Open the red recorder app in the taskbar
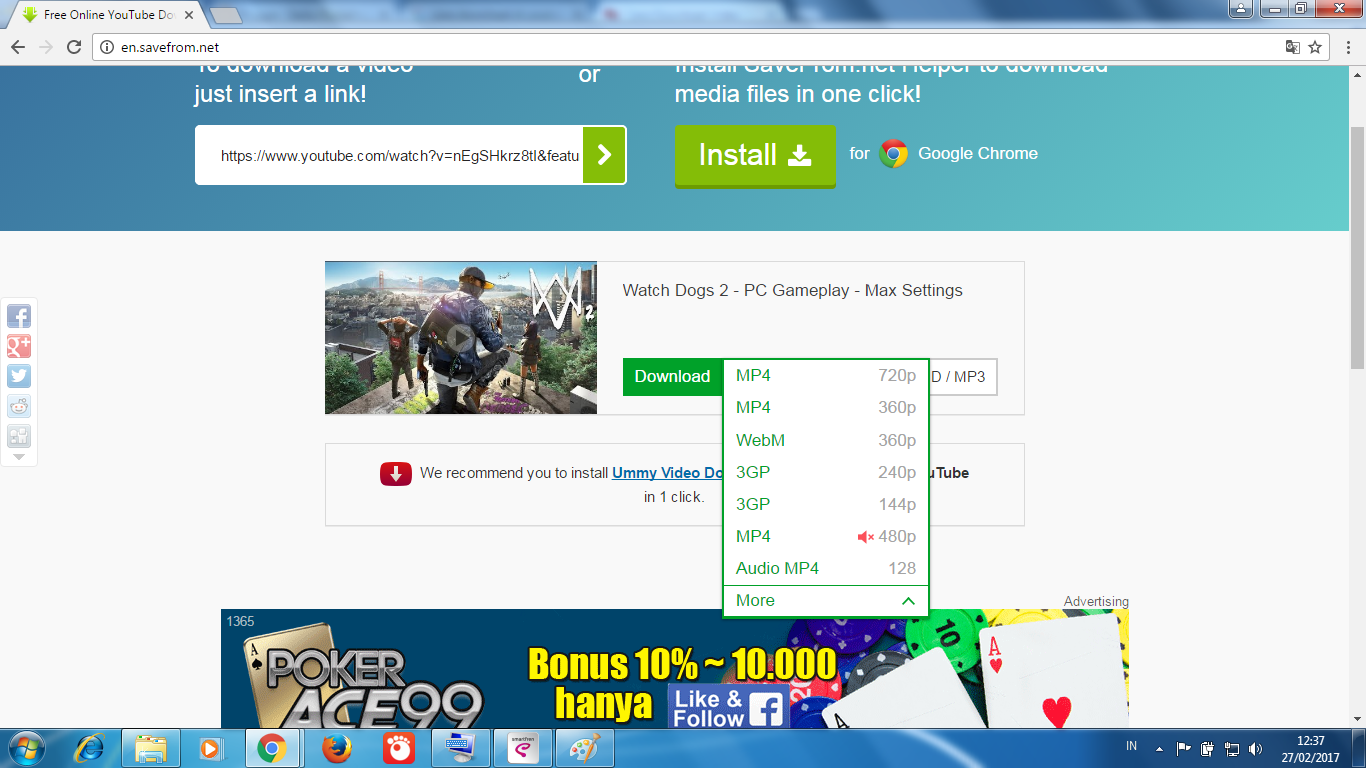1366x768 pixels. (x=399, y=748)
